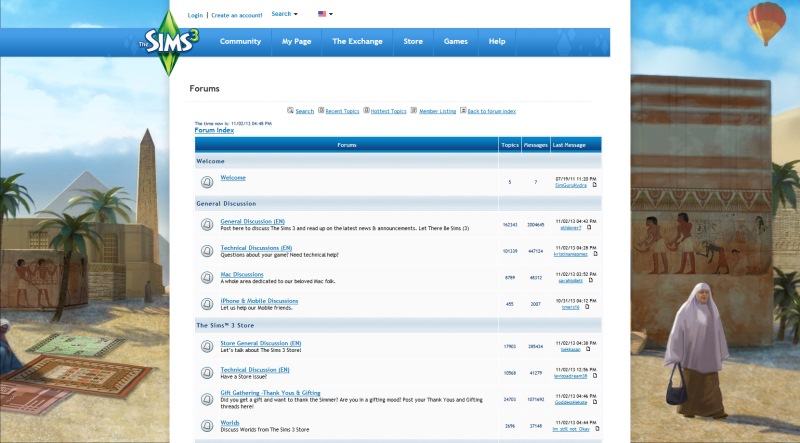Image resolution: width=800 pixels, height=443 pixels.
Task: Click the folder icon beside Store General Discussion
Action: point(207,347)
